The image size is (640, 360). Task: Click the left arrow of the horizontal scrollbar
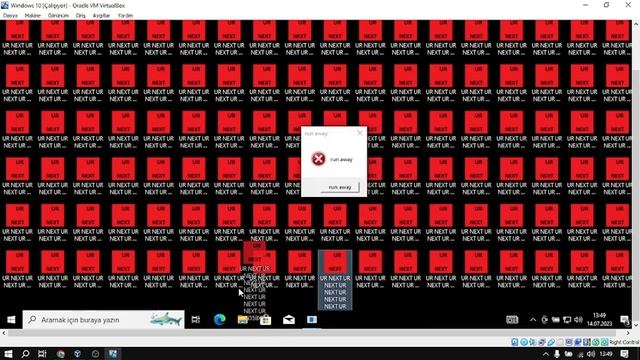4,333
